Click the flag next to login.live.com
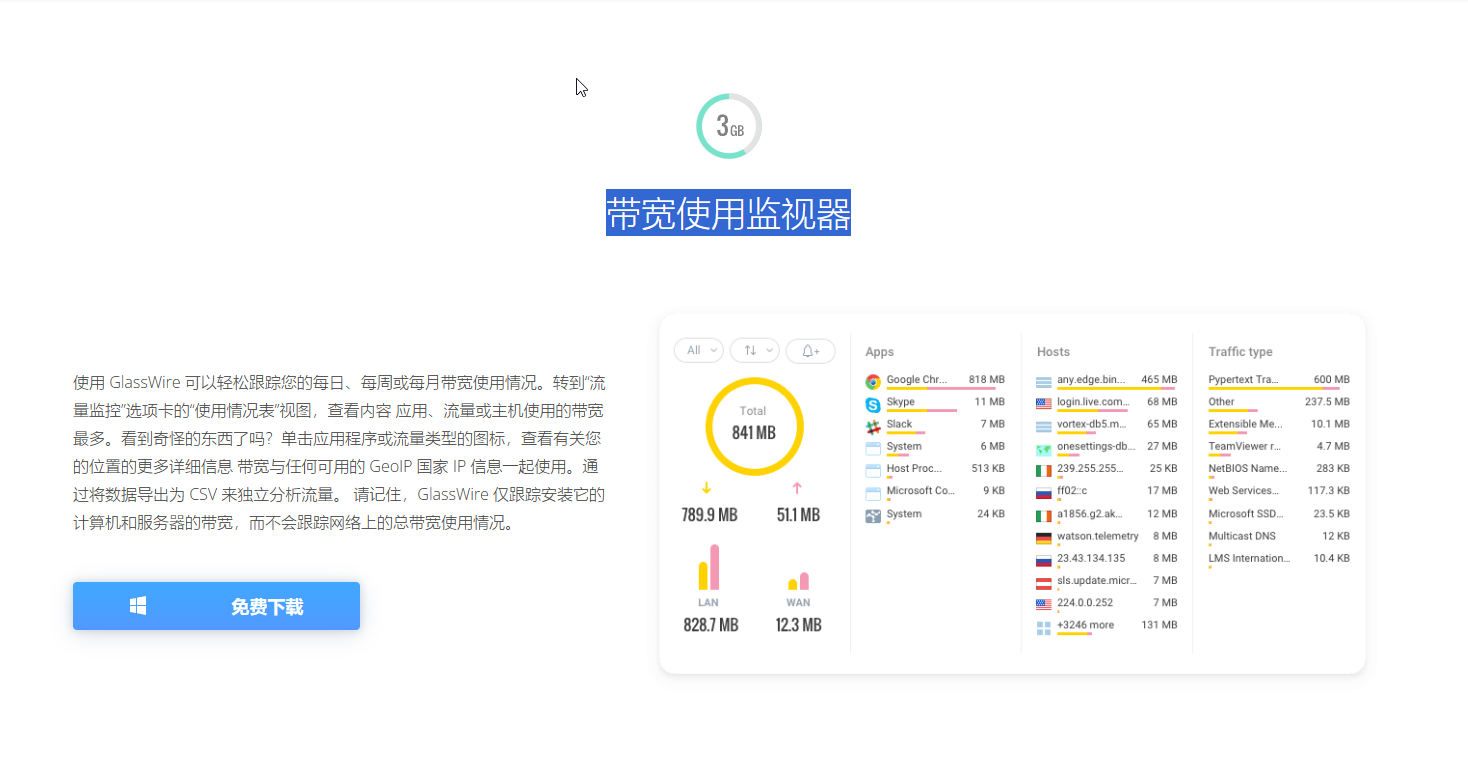 [1044, 404]
